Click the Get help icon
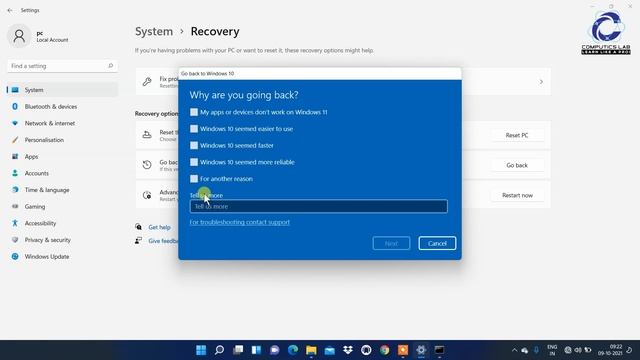 tap(139, 227)
